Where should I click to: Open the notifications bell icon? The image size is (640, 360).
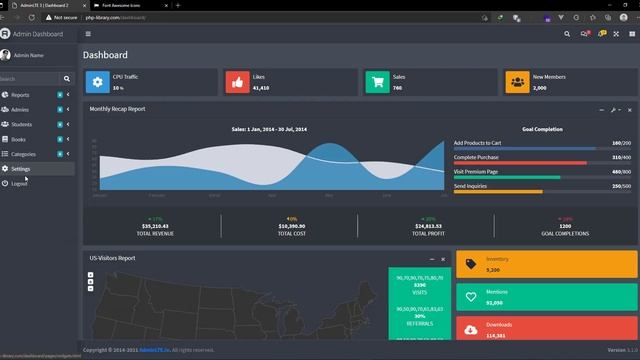(602, 34)
